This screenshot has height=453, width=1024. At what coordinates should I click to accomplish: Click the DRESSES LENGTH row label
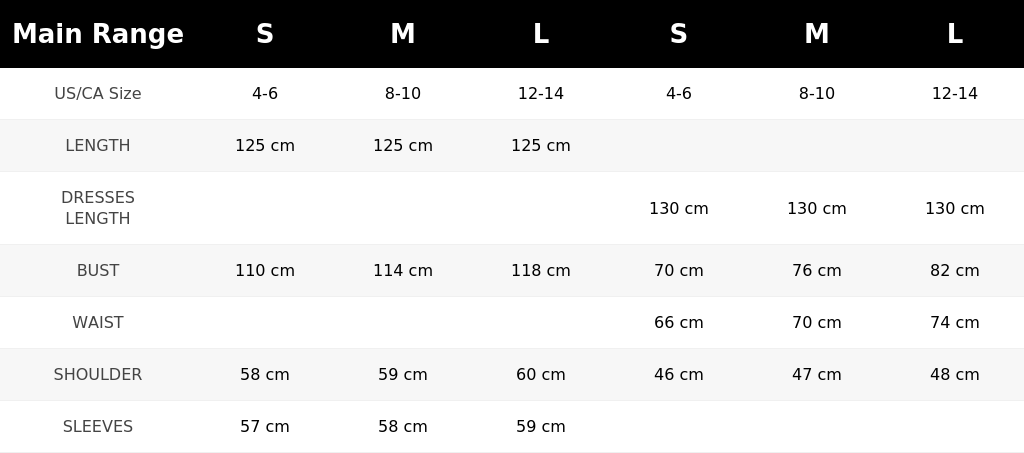pyautogui.click(x=98, y=208)
